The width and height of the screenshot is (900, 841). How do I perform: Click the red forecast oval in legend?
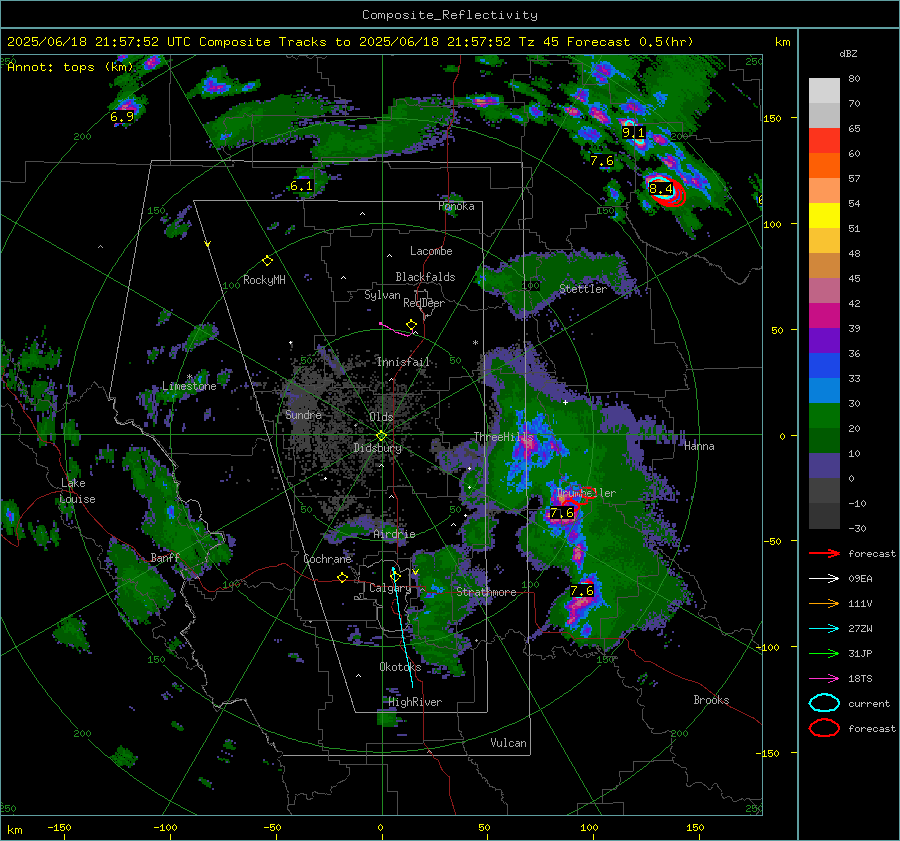coord(824,728)
